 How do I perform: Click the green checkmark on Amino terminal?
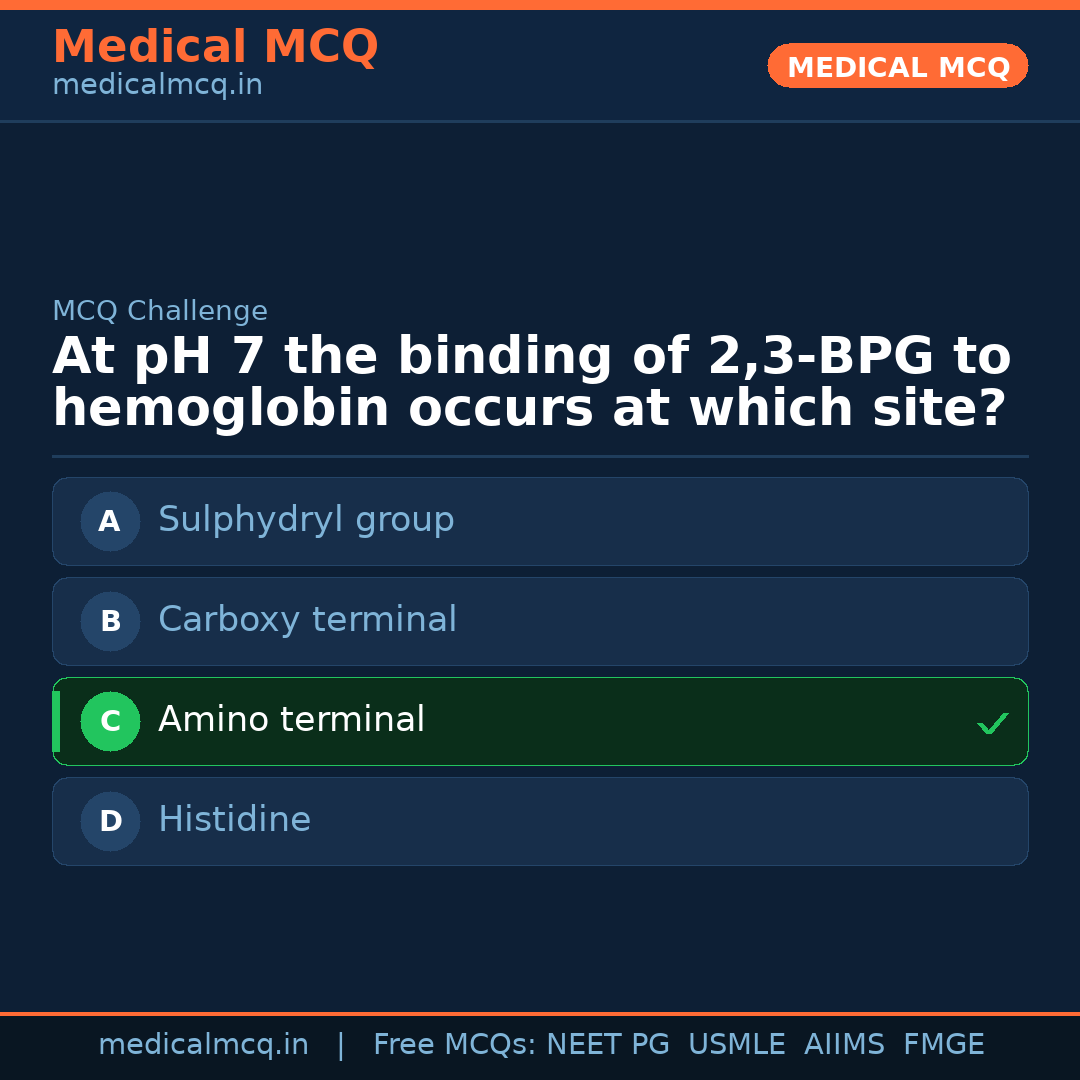coord(992,723)
